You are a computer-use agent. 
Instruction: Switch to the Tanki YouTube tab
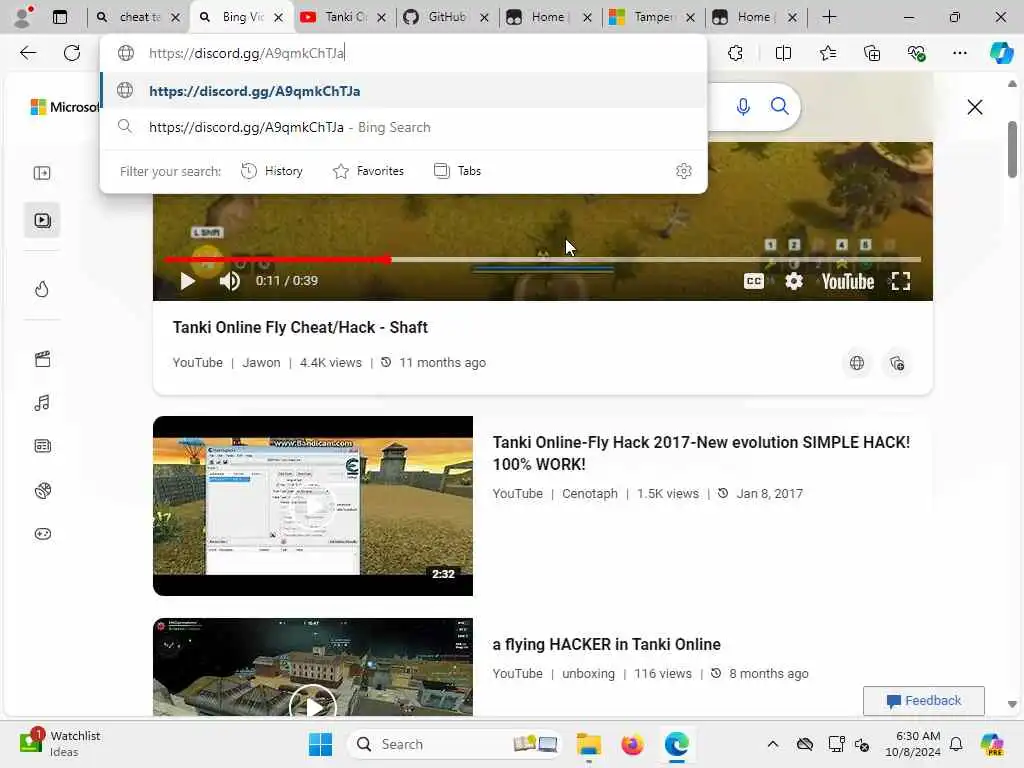pos(343,17)
